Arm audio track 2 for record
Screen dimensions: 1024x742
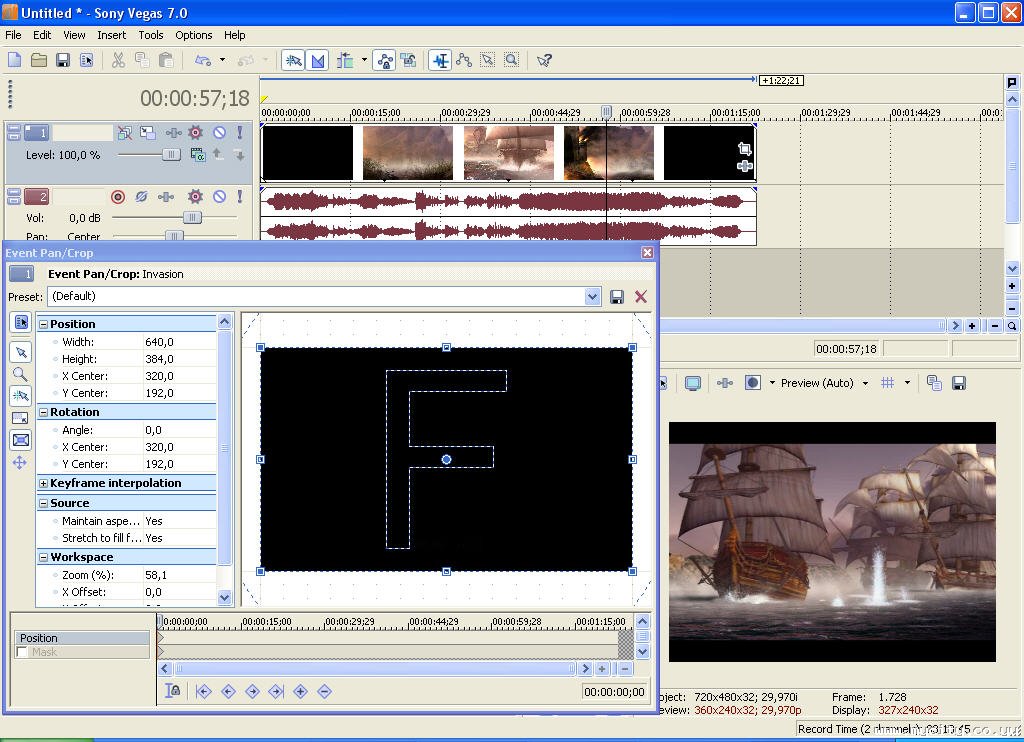[118, 197]
